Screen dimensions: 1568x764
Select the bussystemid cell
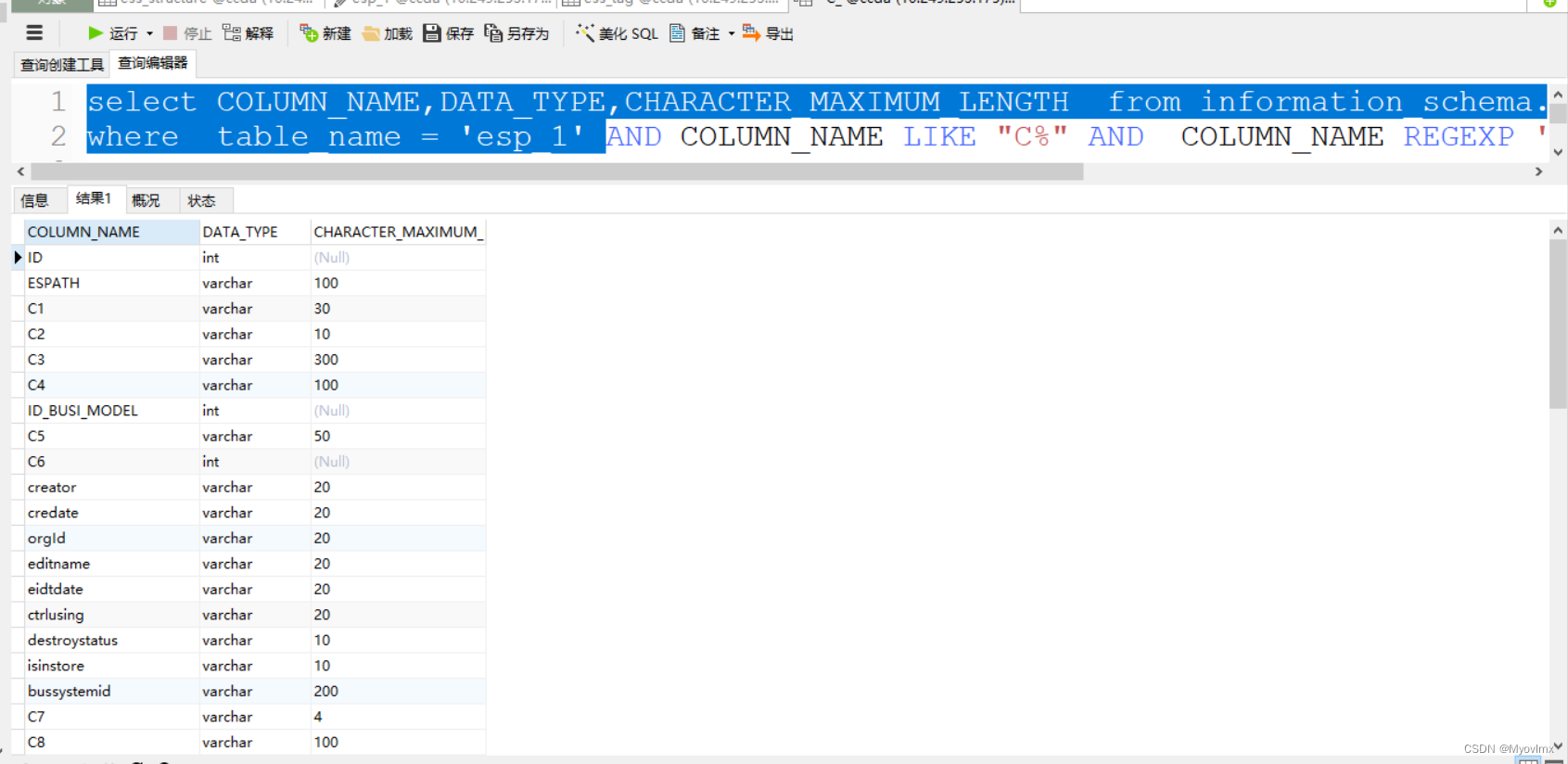(x=110, y=691)
